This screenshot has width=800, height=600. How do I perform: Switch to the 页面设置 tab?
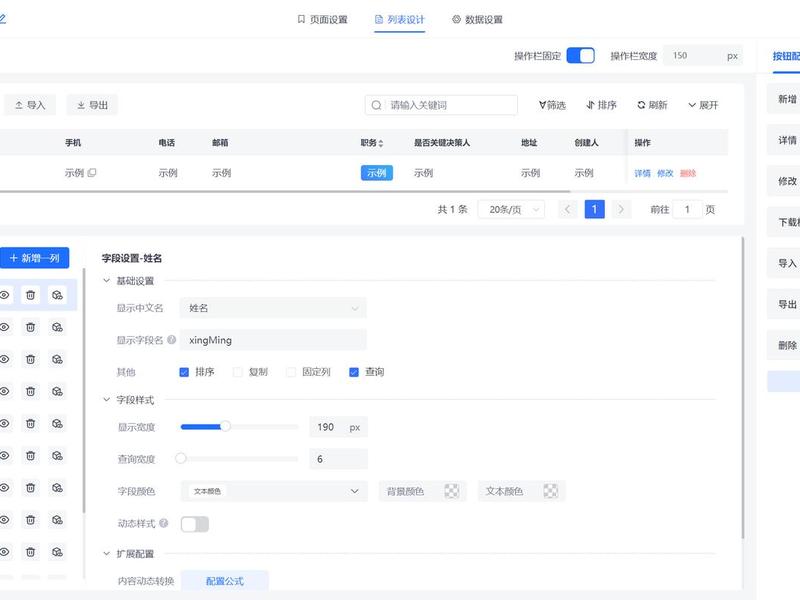coord(322,19)
